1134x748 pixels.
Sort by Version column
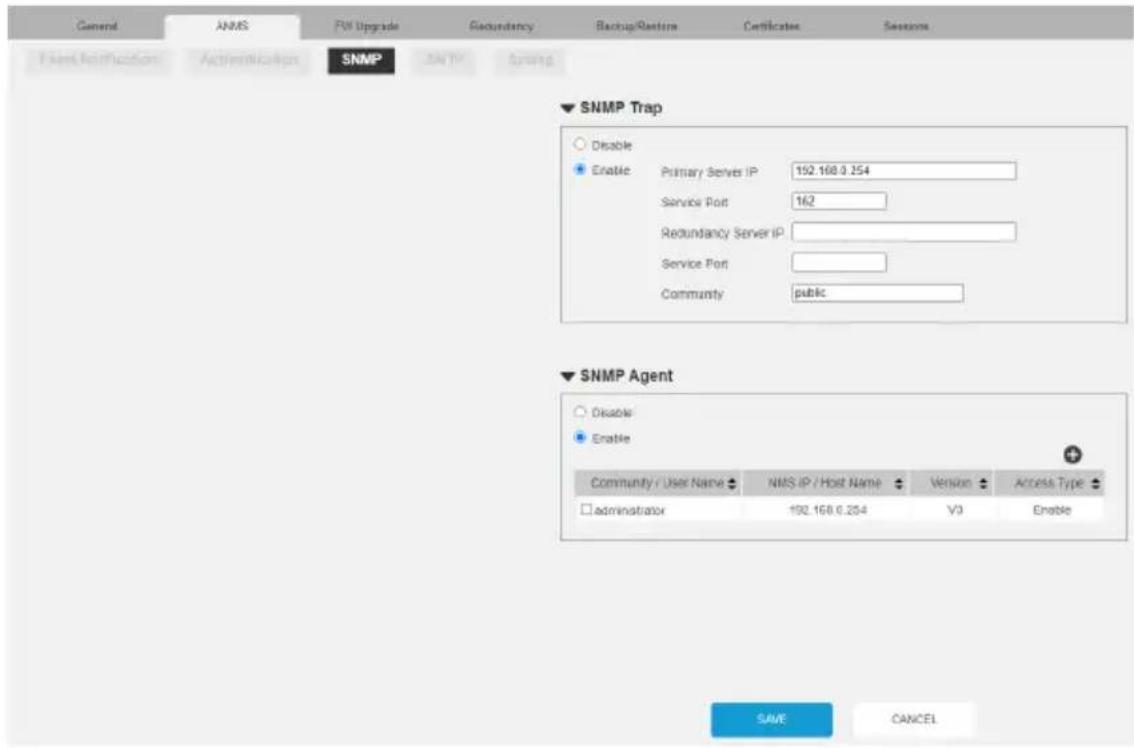pyautogui.click(x=983, y=483)
